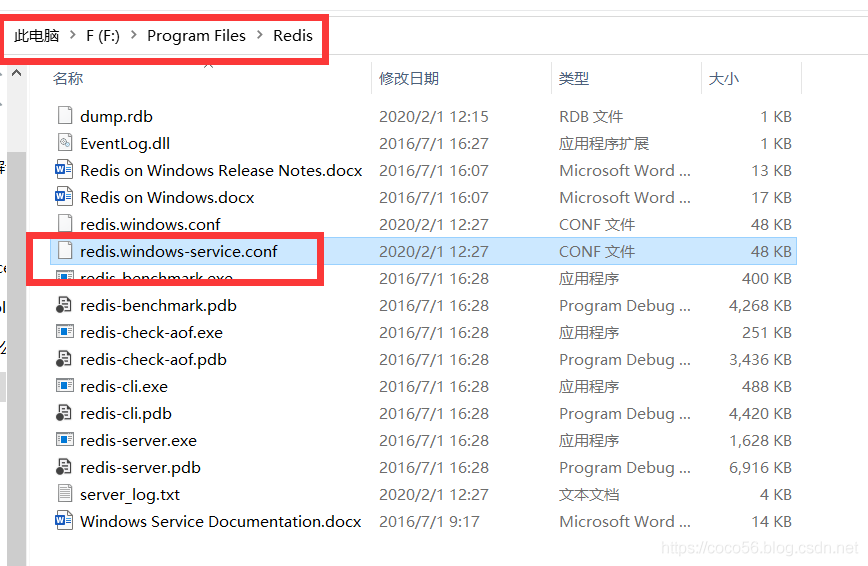
Task: Select the redis.windows.conf file name
Action: pos(150,224)
